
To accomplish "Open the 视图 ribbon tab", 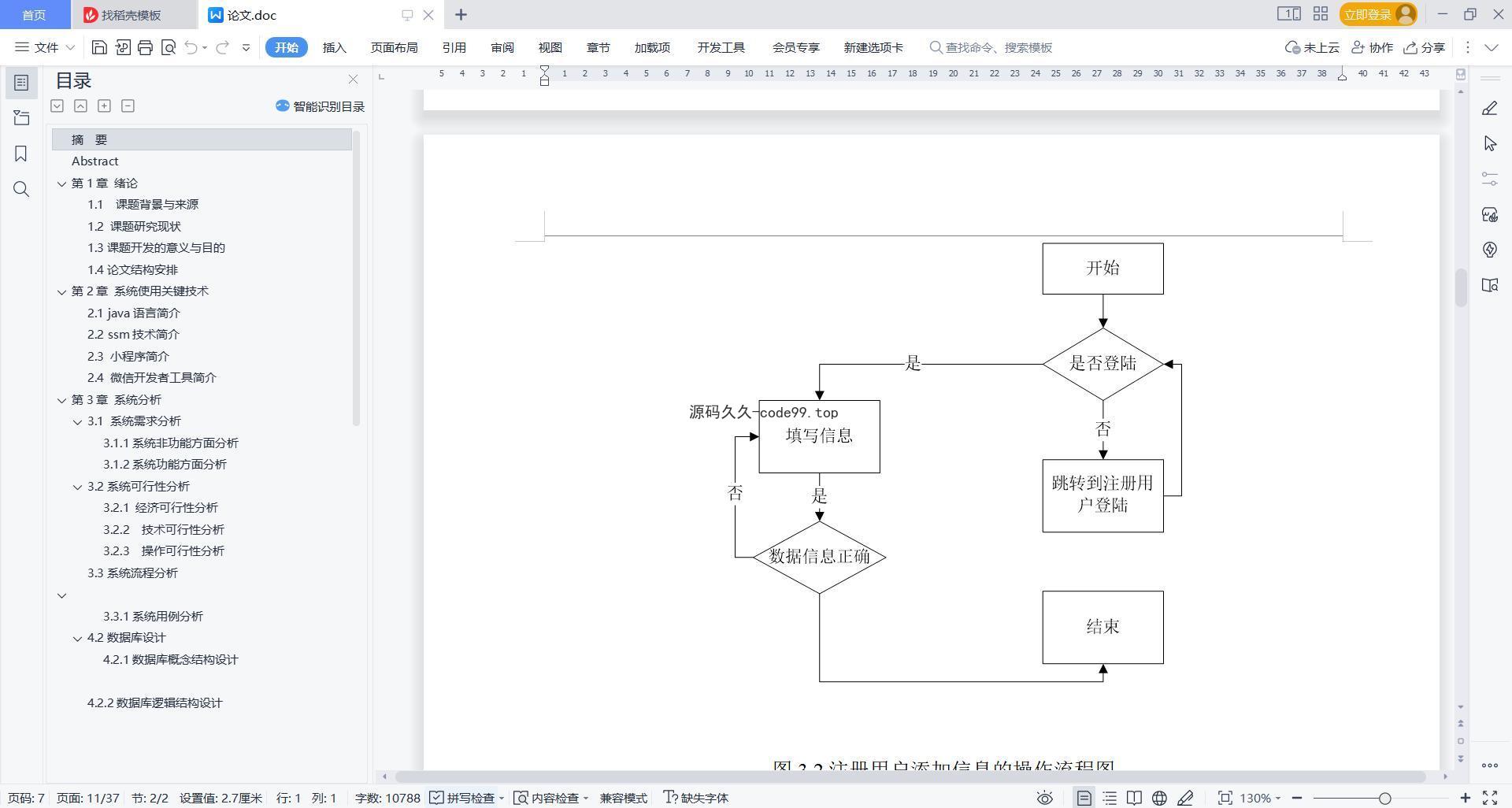I will pyautogui.click(x=550, y=47).
